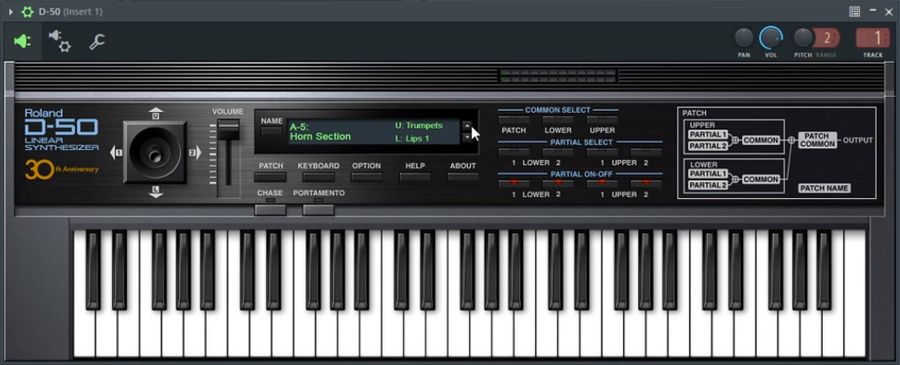Image resolution: width=900 pixels, height=365 pixels.
Task: Push joystick right arrow marked 2
Action: coord(195,153)
